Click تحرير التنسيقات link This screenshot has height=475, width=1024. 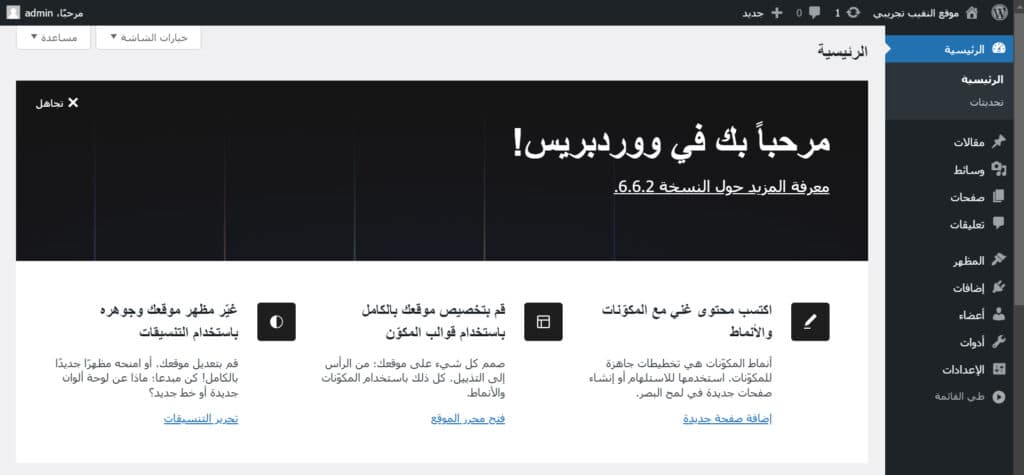[x=201, y=419]
